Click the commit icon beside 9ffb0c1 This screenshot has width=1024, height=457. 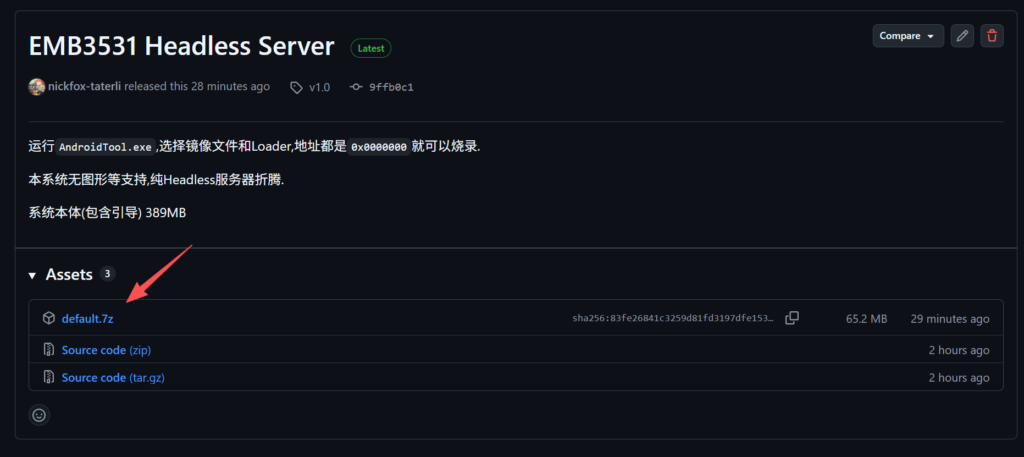point(355,87)
